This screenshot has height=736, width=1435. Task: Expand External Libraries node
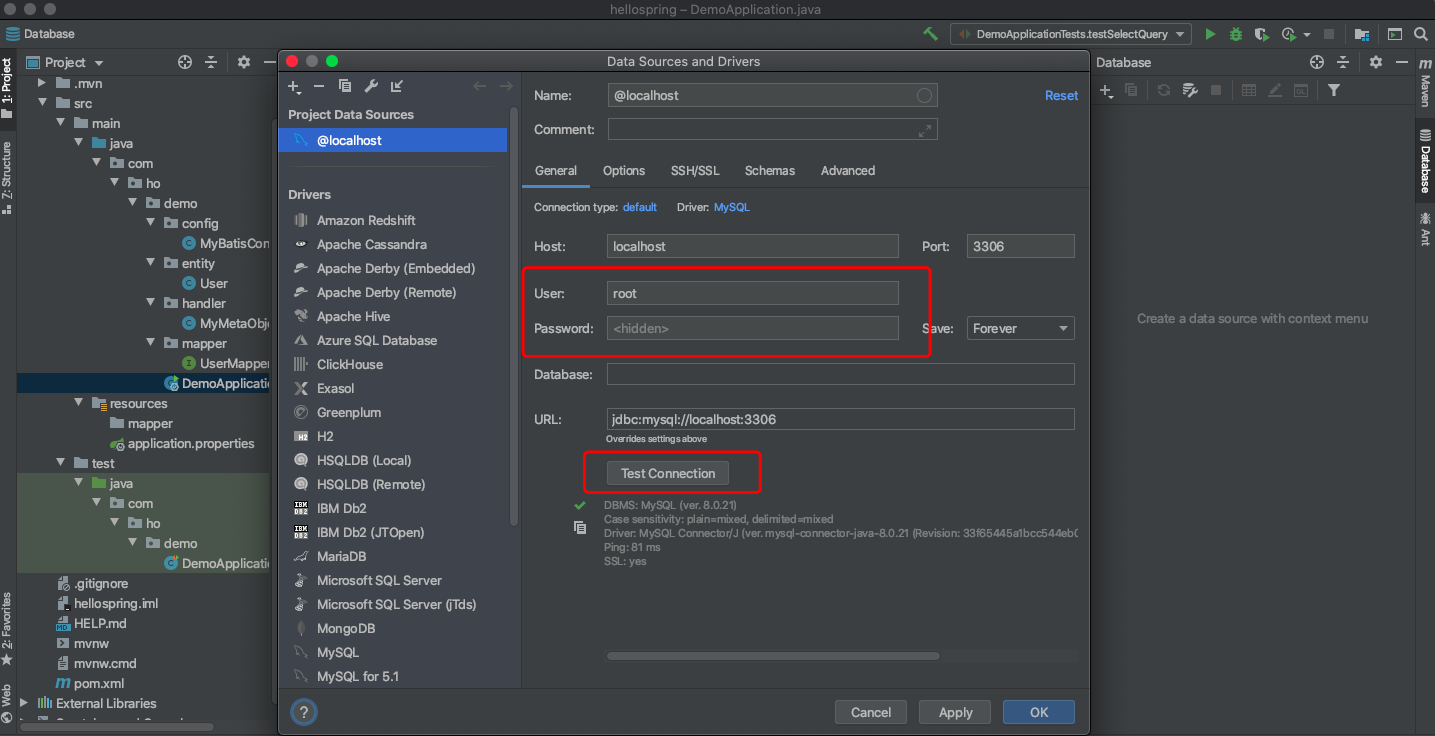(24, 703)
